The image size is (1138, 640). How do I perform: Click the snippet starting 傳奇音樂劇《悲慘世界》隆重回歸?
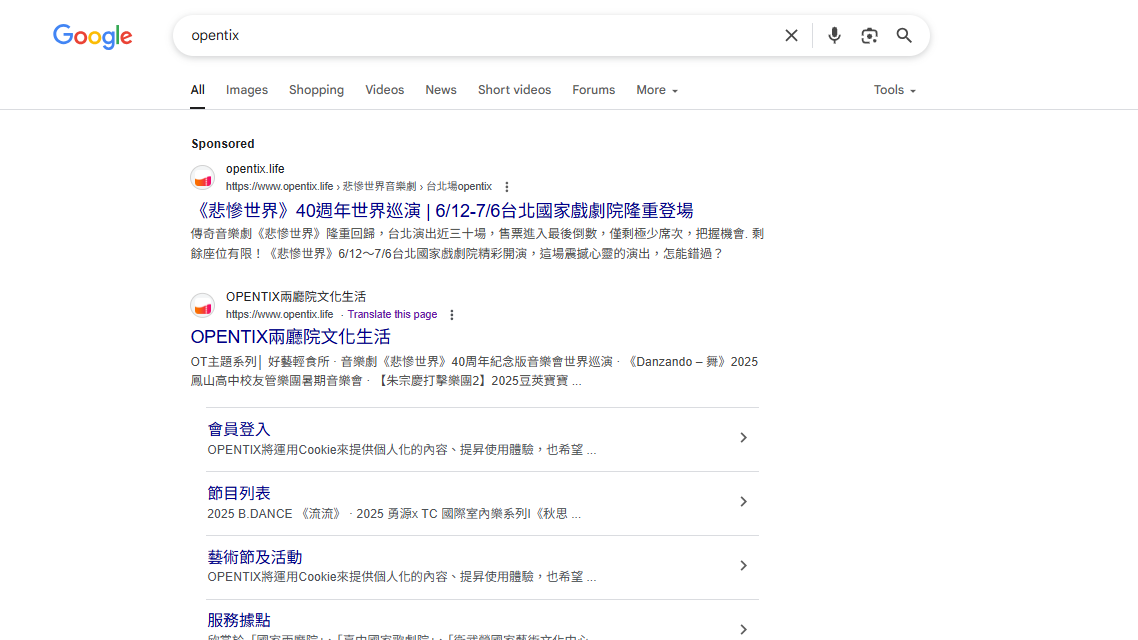click(x=477, y=244)
